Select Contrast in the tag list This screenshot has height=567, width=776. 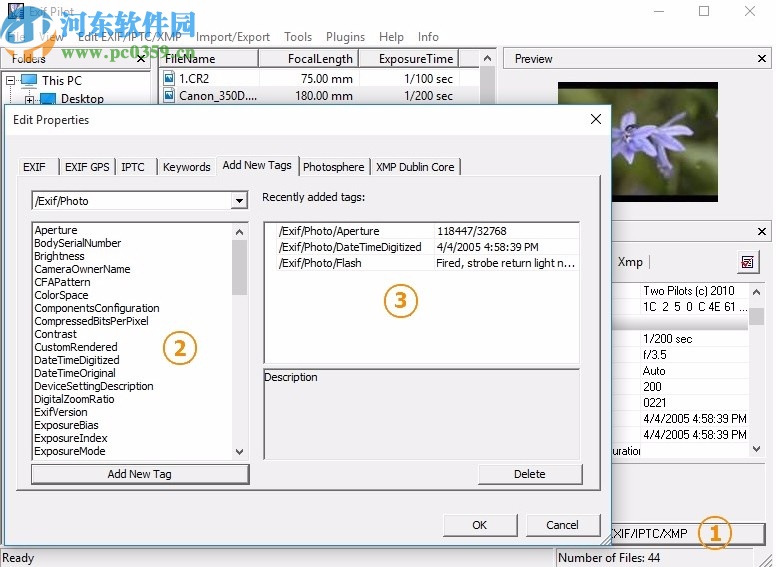pos(55,334)
